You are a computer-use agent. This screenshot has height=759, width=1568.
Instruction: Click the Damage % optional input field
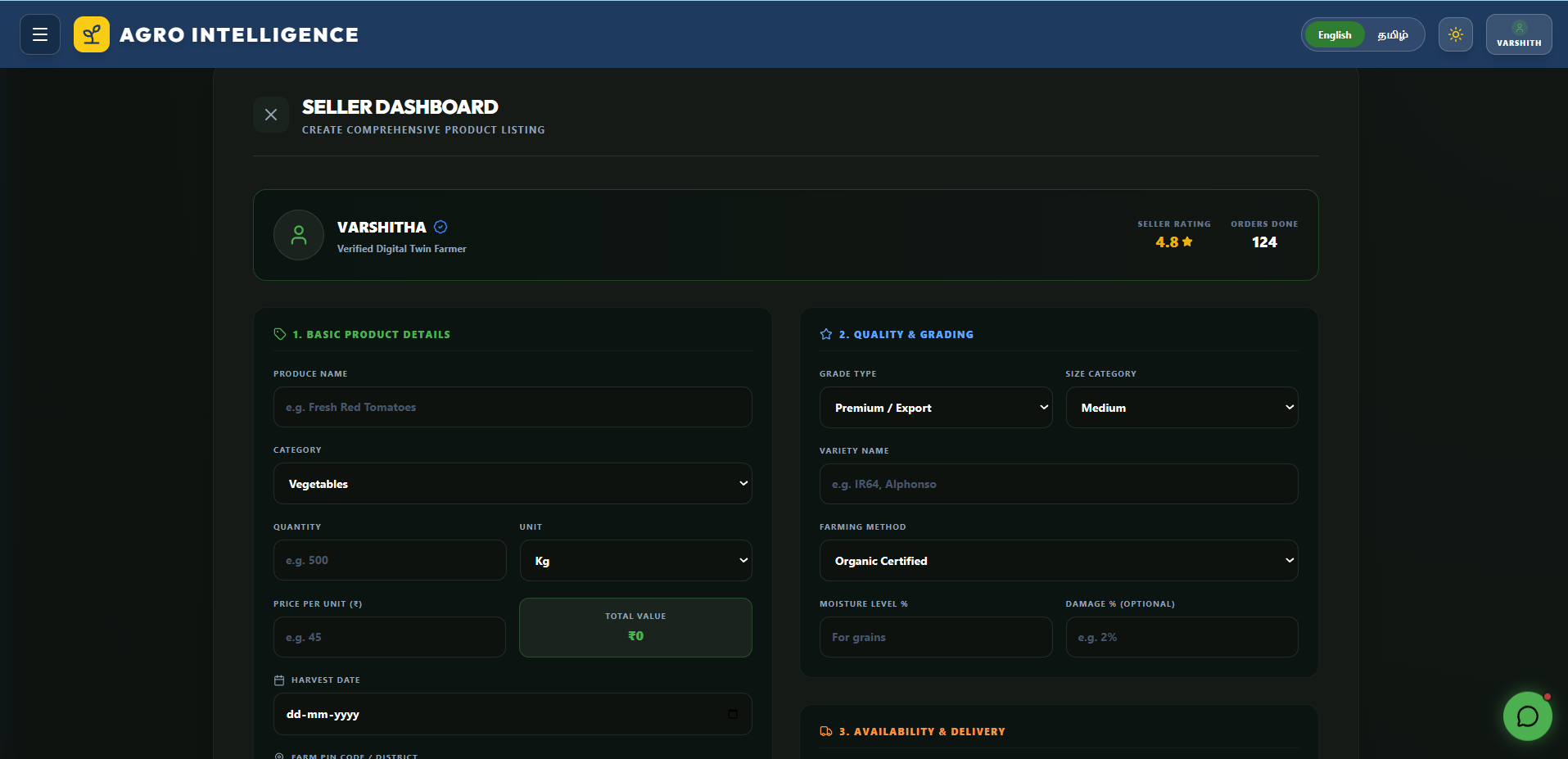click(1182, 637)
